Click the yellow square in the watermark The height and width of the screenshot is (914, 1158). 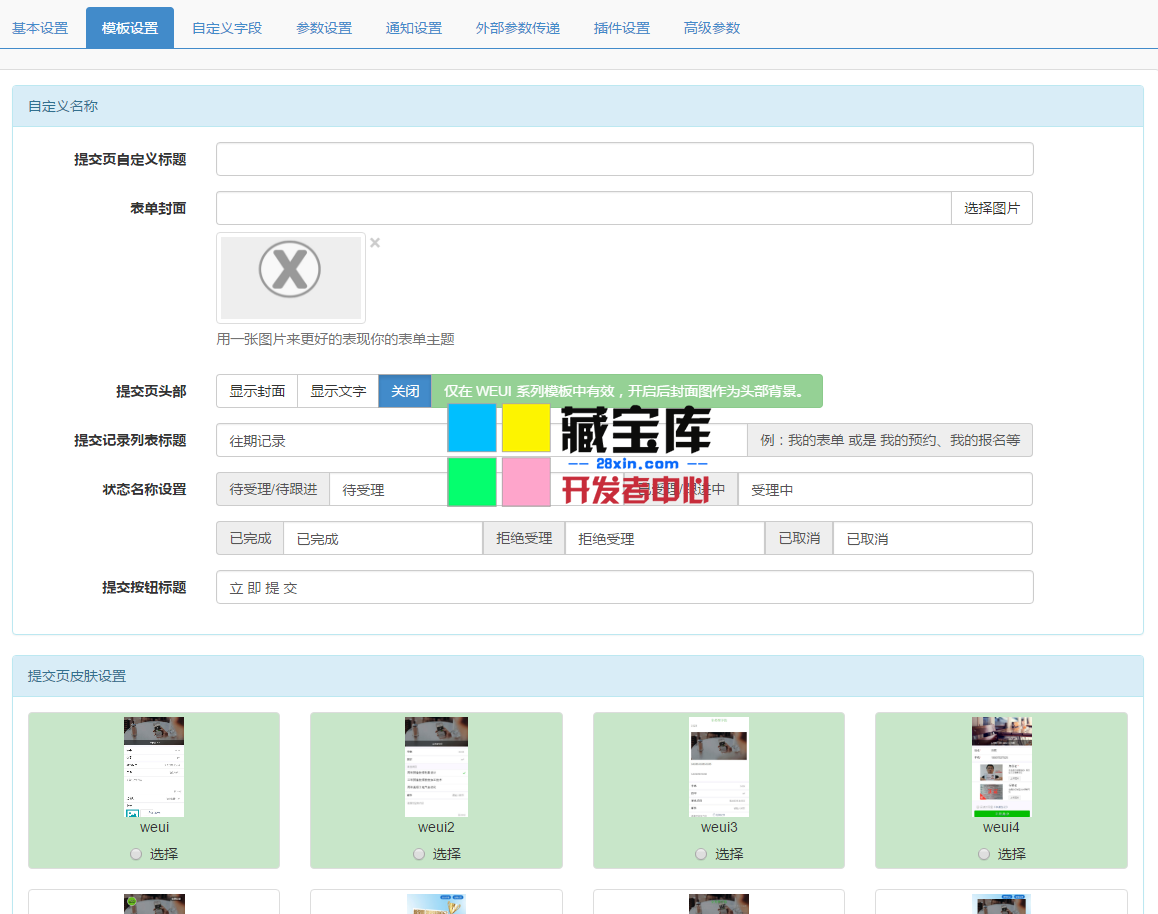click(526, 428)
